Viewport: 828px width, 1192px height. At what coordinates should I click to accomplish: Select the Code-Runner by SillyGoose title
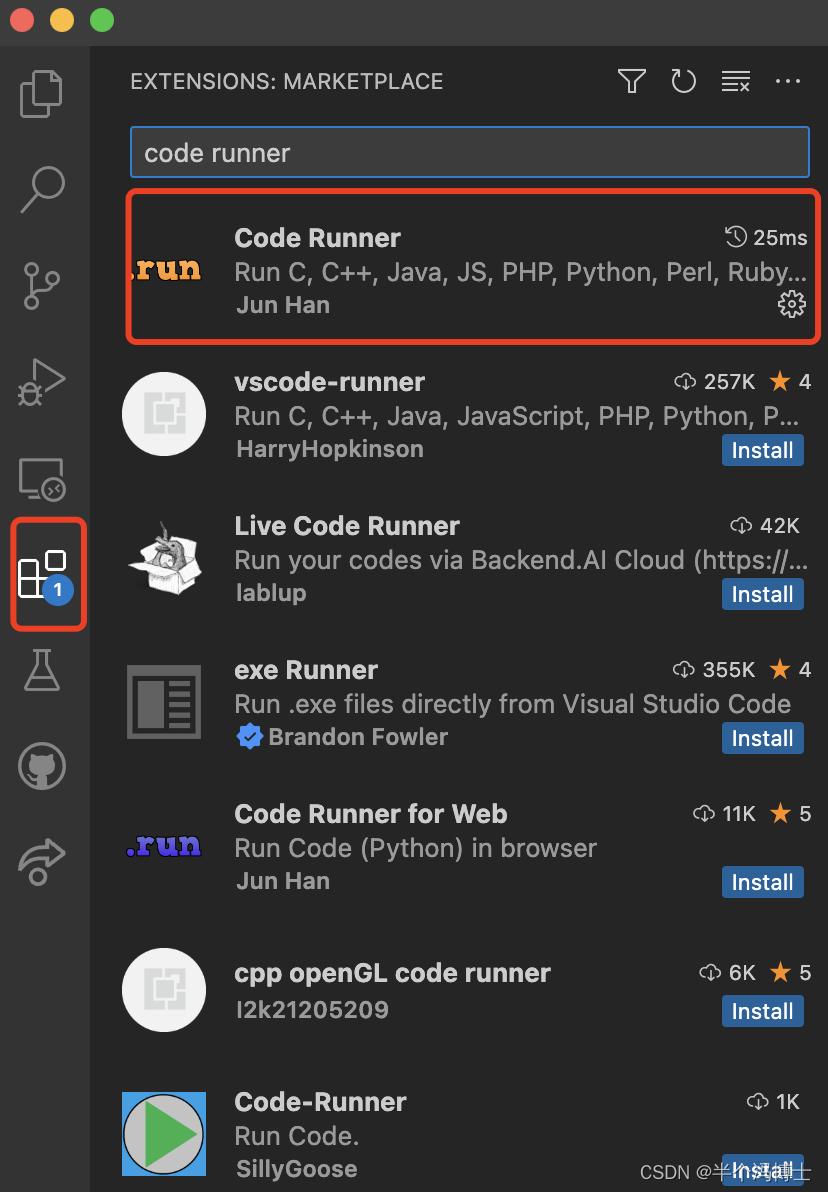320,1102
